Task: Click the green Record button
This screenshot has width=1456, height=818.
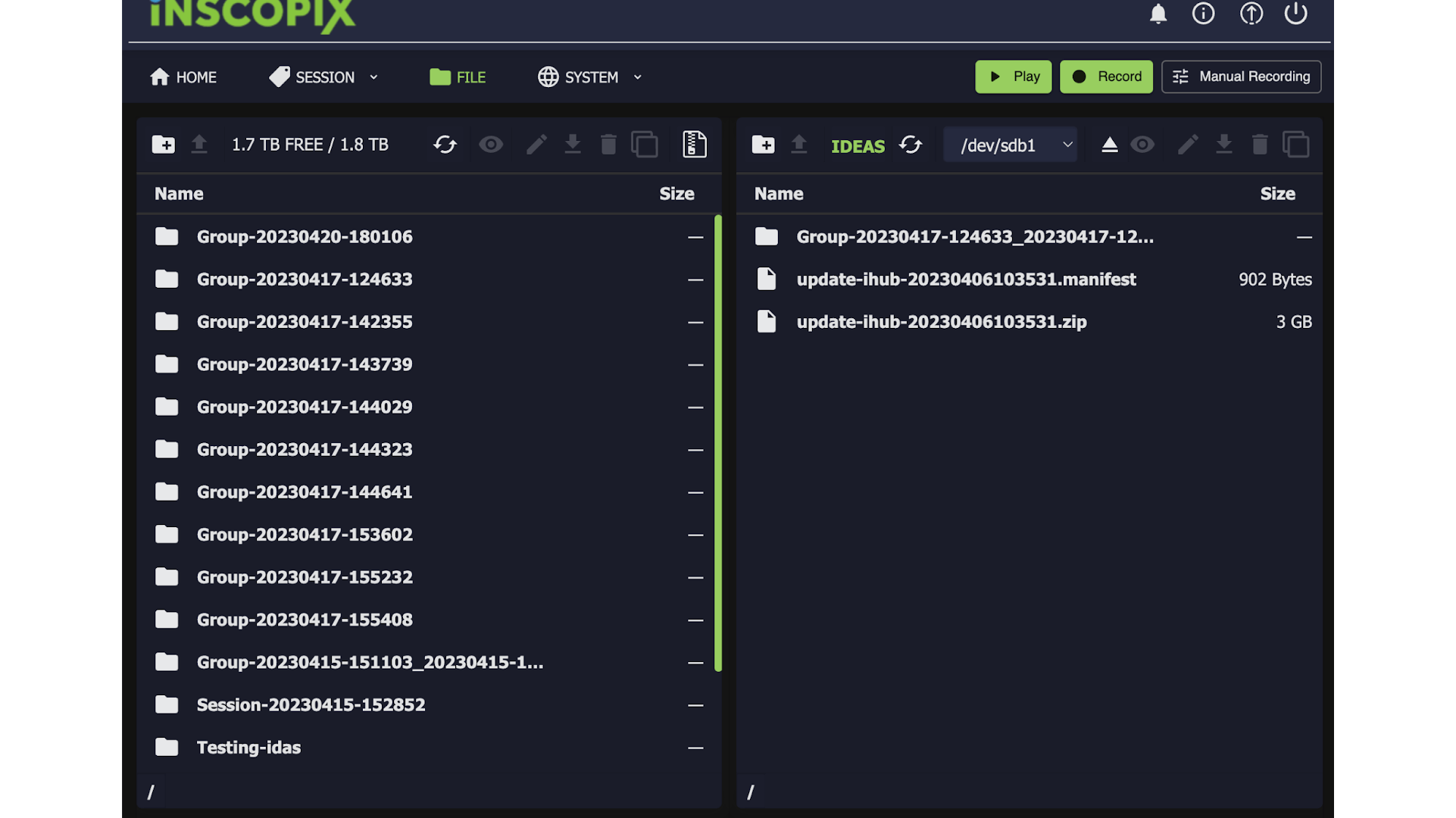Action: pyautogui.click(x=1107, y=76)
